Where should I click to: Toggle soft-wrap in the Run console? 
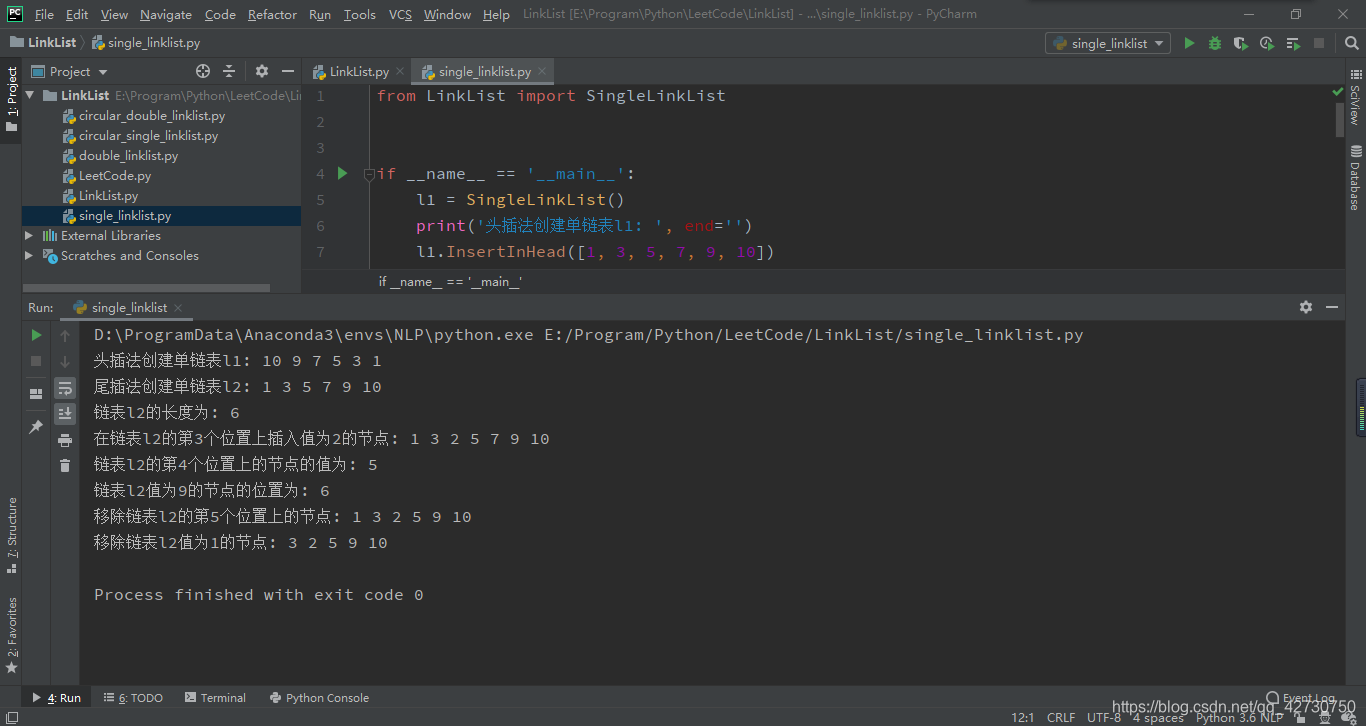click(65, 387)
